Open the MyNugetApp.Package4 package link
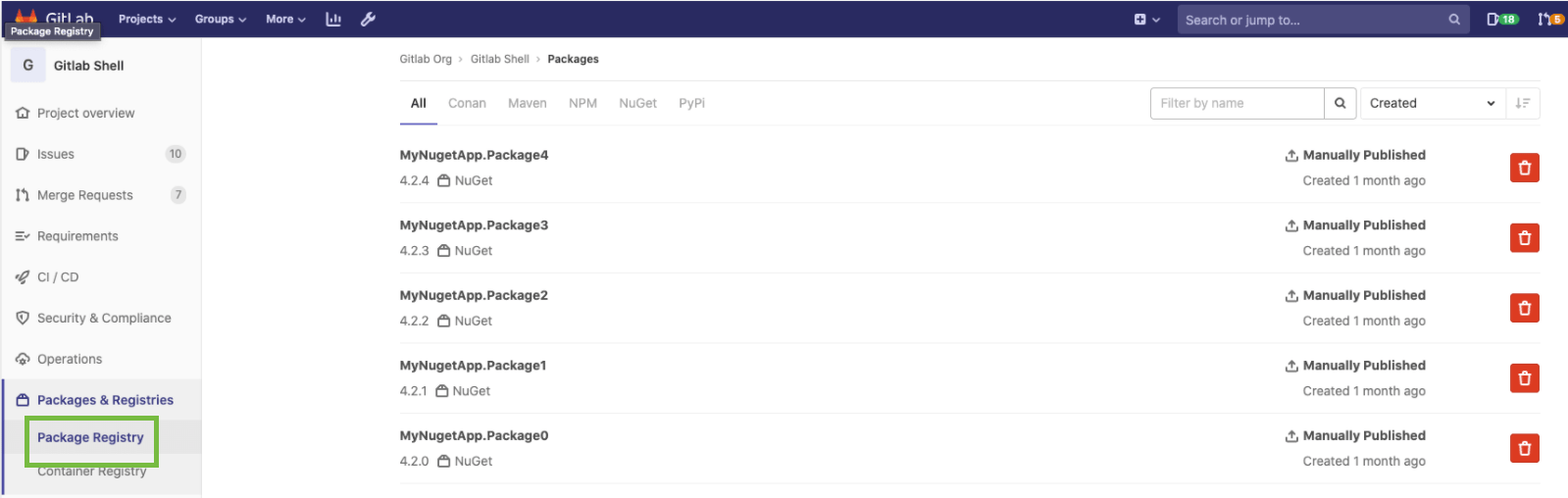Screen dimensions: 1568x498 (474, 155)
